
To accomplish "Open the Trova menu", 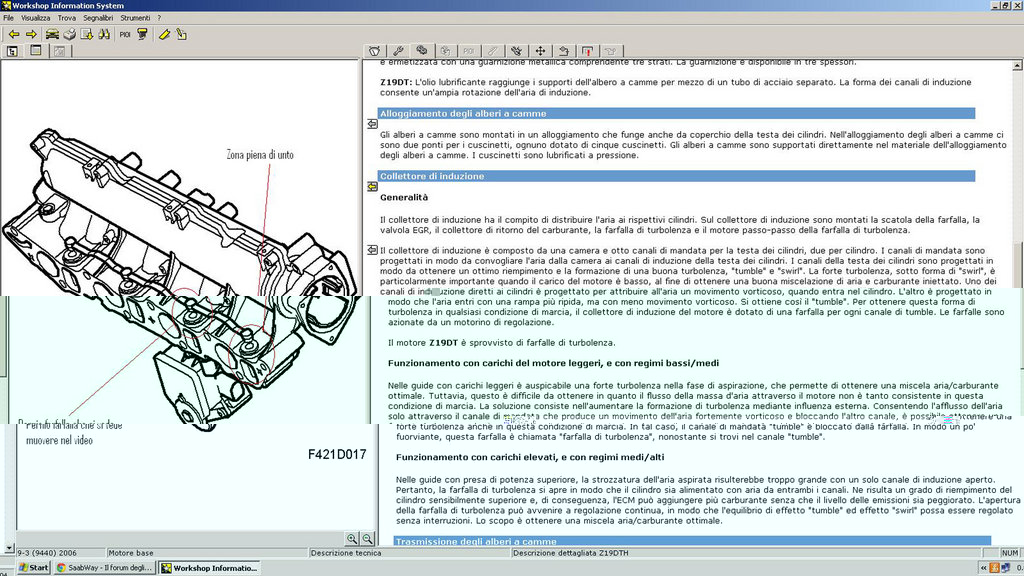I will (67, 18).
